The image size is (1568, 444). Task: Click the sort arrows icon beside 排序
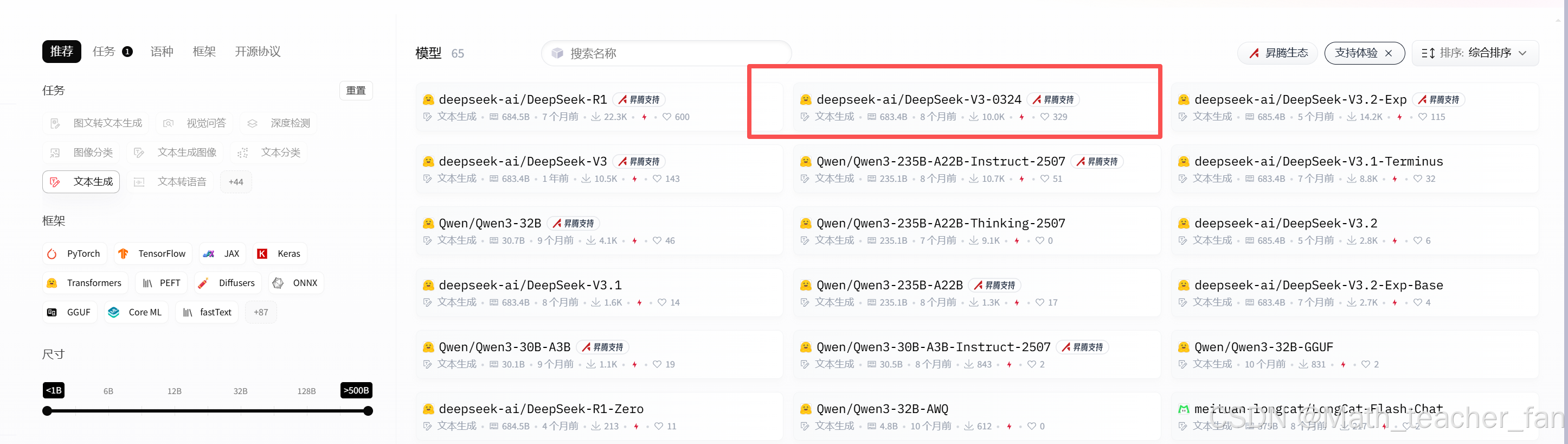pyautogui.click(x=1428, y=53)
